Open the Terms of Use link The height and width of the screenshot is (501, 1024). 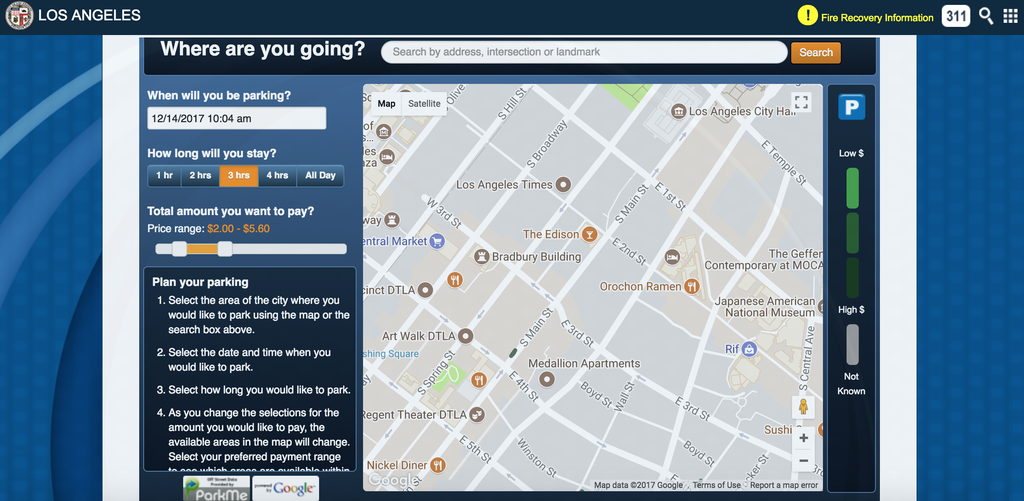[x=716, y=485]
